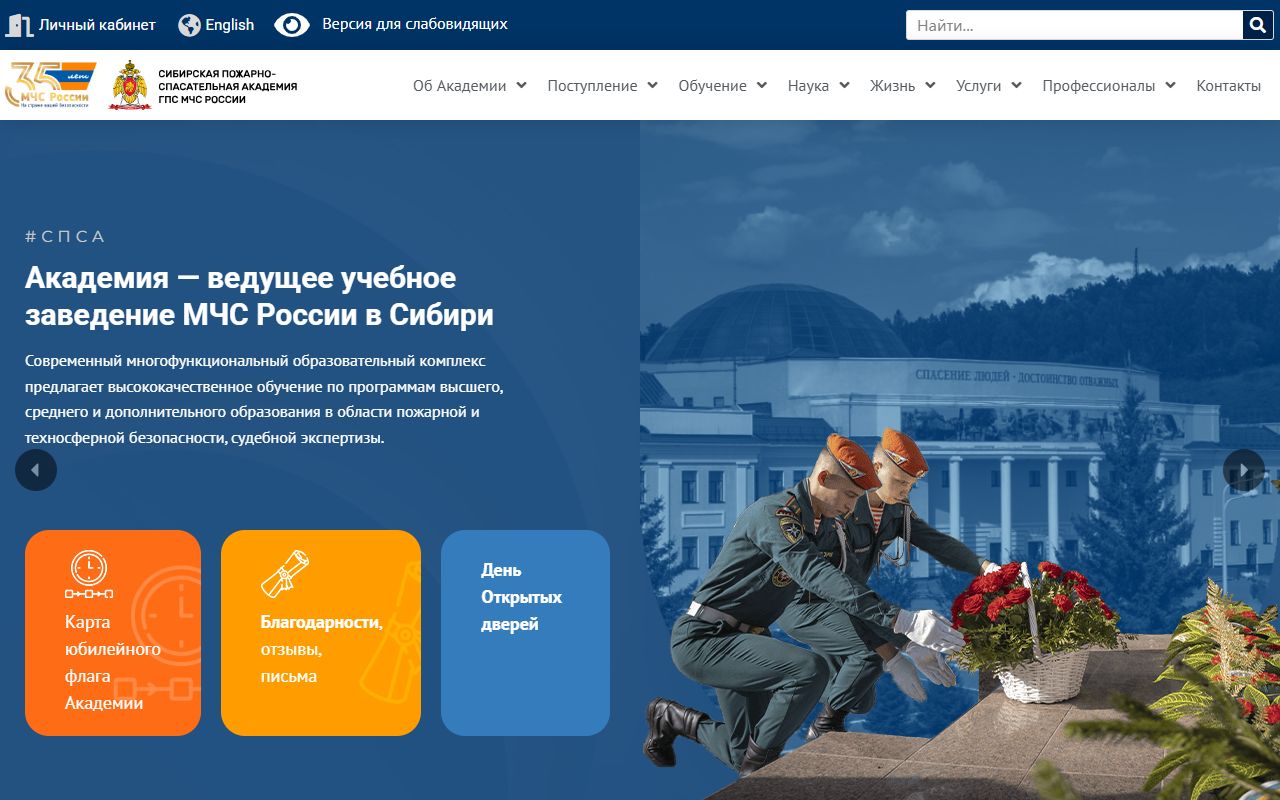Screen dimensions: 1280x800
Task: Expand the Обучение menu chevron
Action: tap(761, 86)
